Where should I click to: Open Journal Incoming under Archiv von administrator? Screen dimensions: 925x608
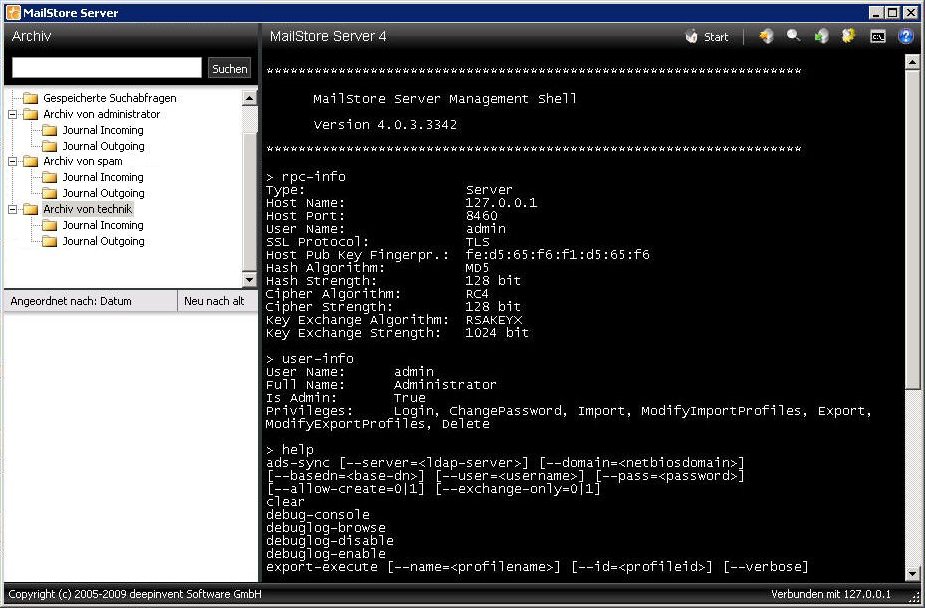pyautogui.click(x=103, y=130)
